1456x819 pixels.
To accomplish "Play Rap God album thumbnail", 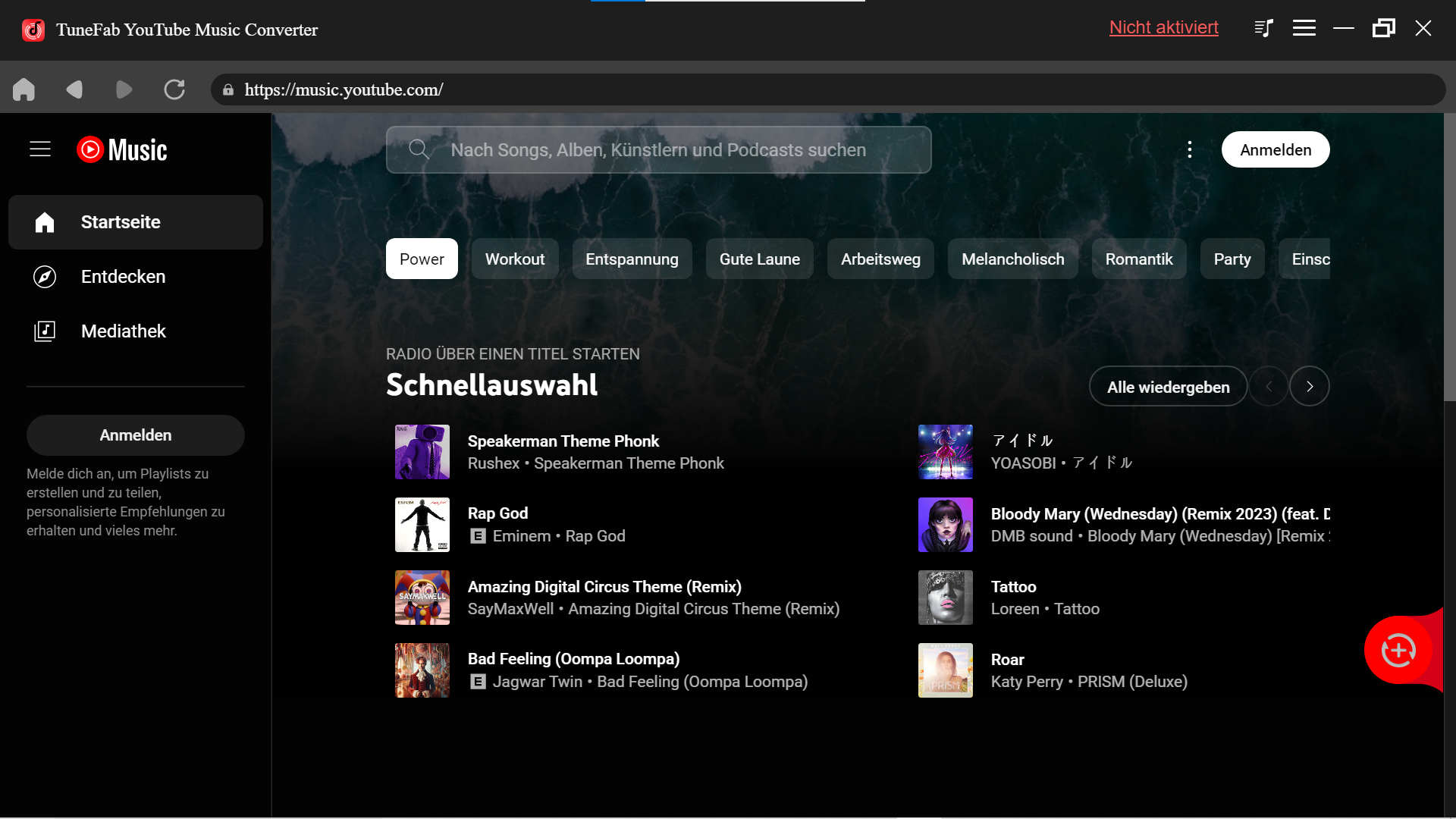I will point(422,525).
